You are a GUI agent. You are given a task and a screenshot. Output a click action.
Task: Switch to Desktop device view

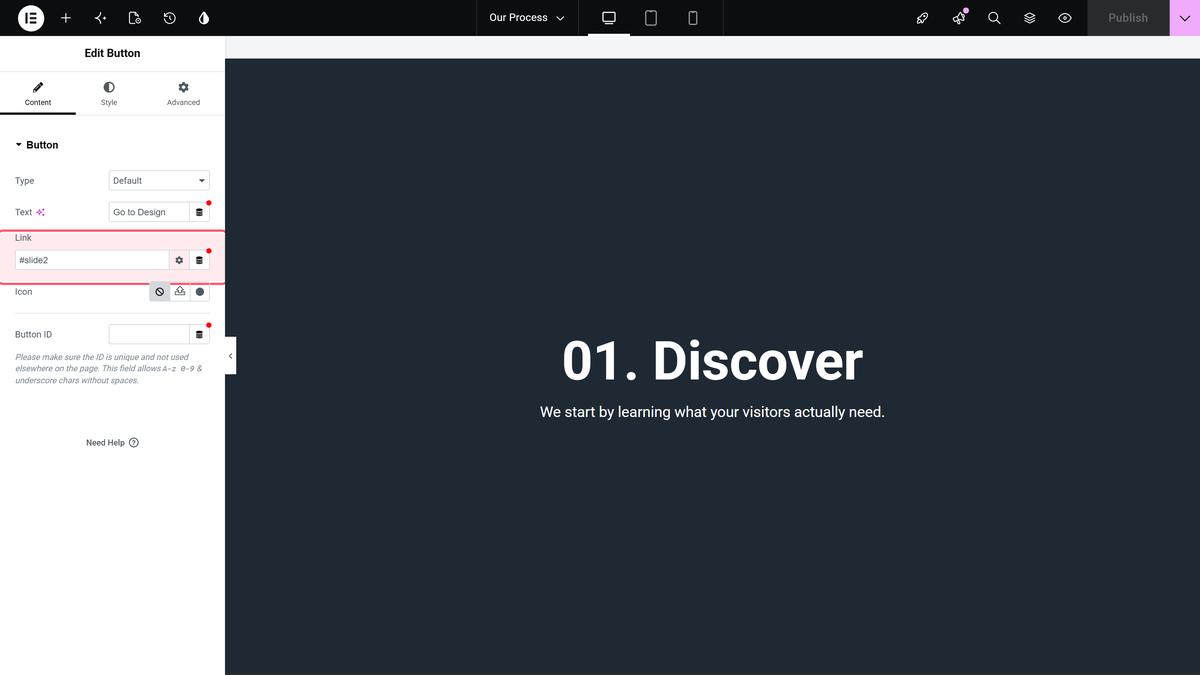[x=609, y=18]
